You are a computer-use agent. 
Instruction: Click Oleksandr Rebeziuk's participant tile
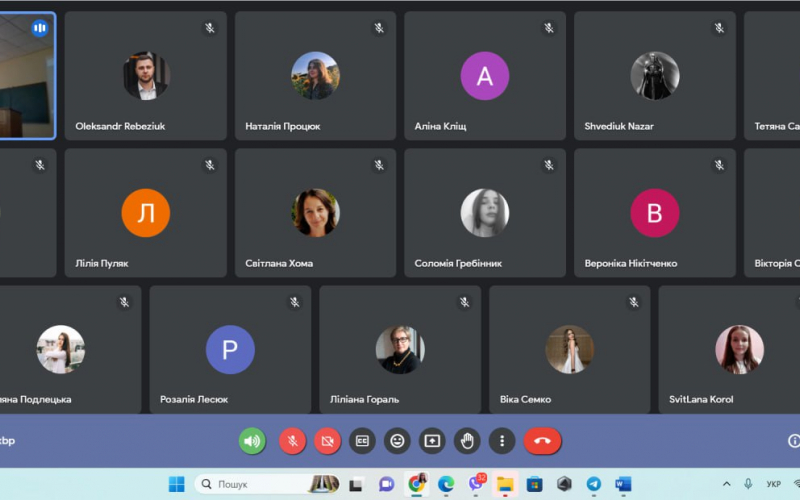click(x=146, y=76)
